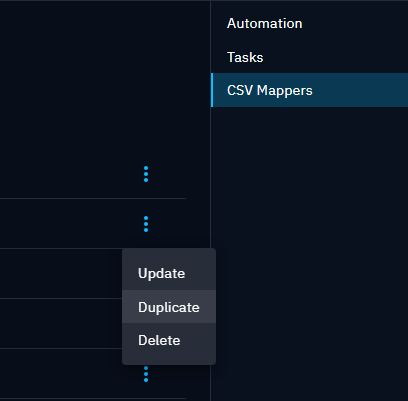Click the kebab icon of the second listed row
This screenshot has width=408, height=401.
146,224
